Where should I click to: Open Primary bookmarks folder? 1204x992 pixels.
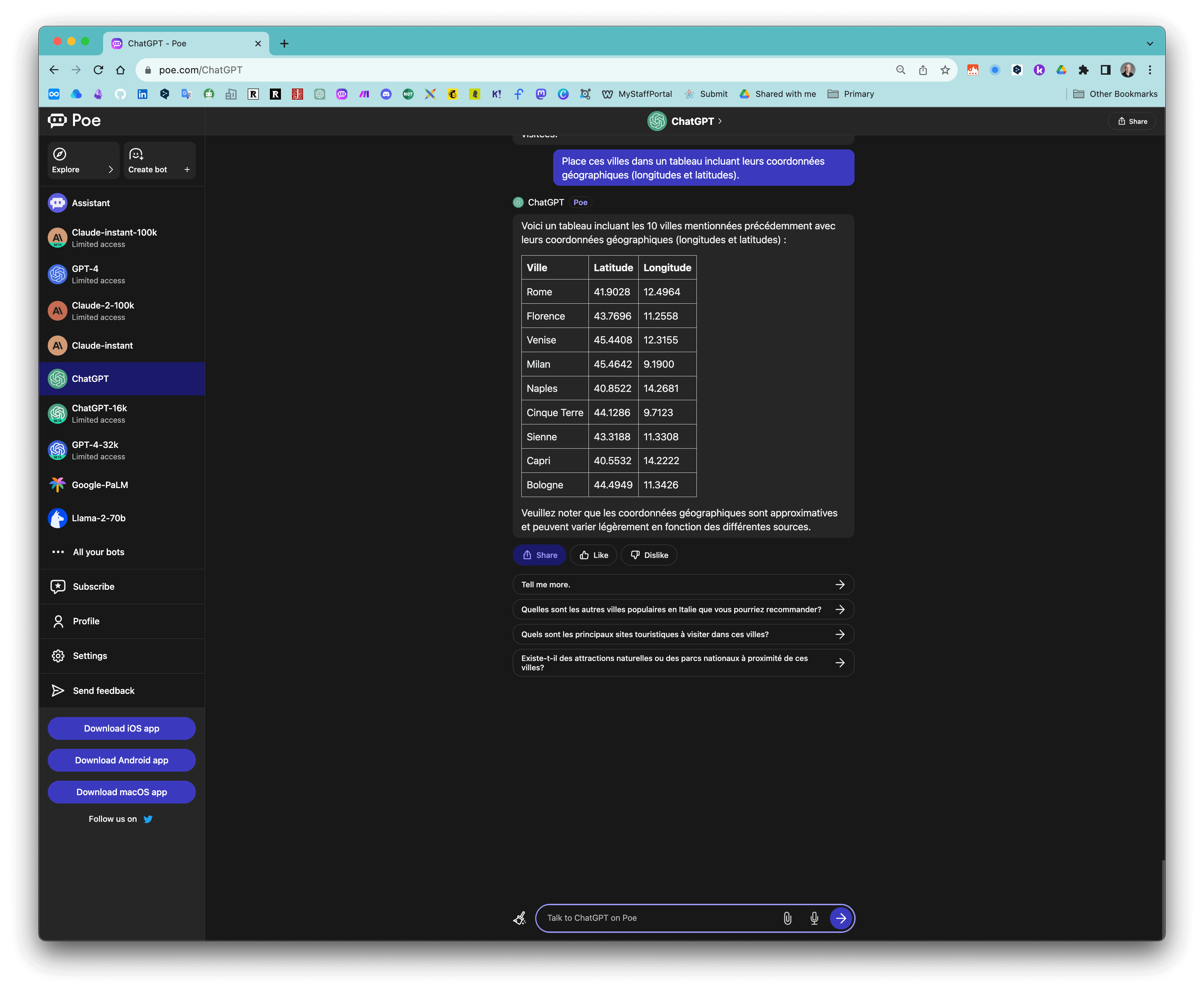coord(851,94)
